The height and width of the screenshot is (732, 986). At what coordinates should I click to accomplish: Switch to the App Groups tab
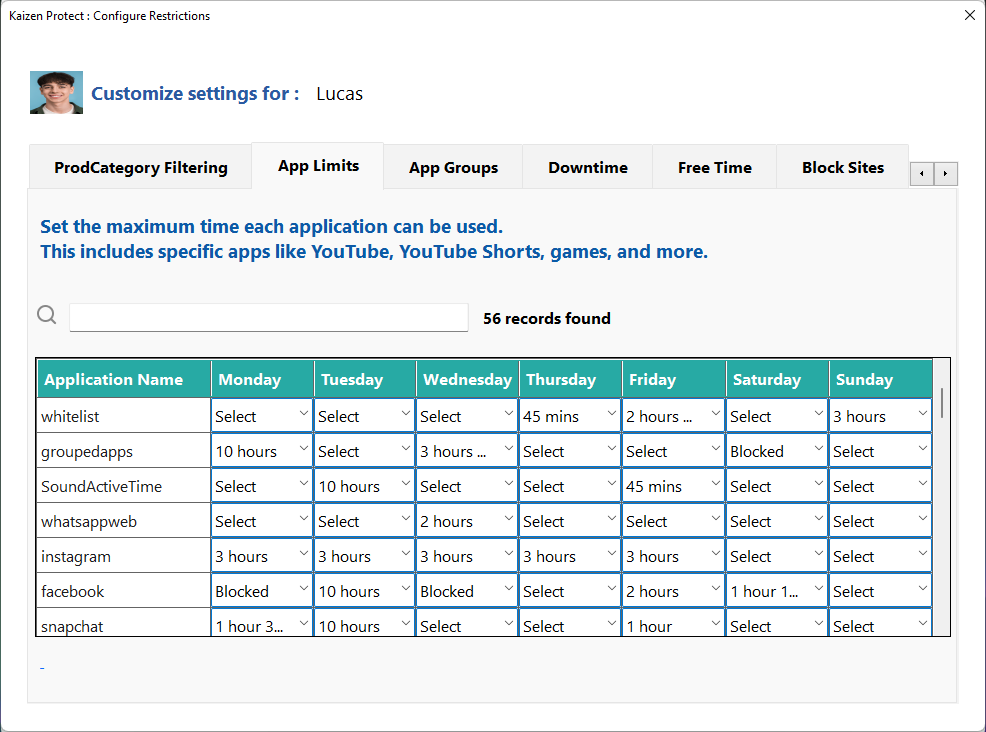pos(452,167)
